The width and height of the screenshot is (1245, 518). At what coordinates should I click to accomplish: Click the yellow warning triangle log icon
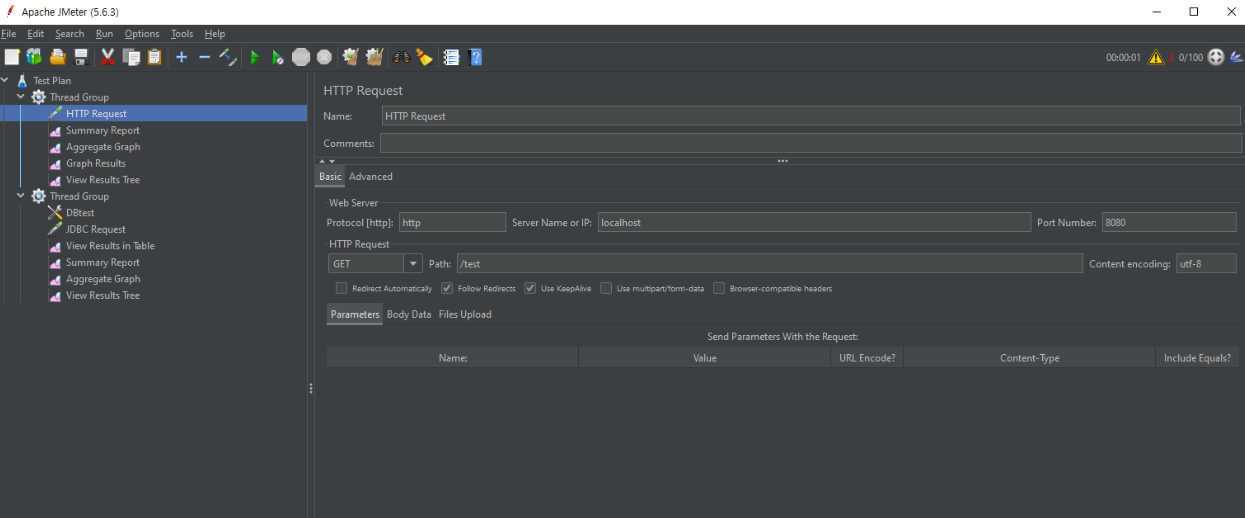(x=1155, y=57)
